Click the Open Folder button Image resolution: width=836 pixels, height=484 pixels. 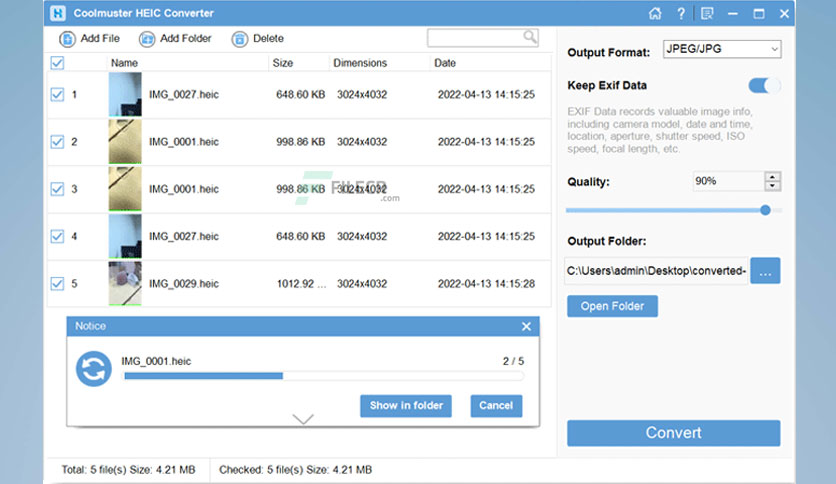[x=612, y=306]
